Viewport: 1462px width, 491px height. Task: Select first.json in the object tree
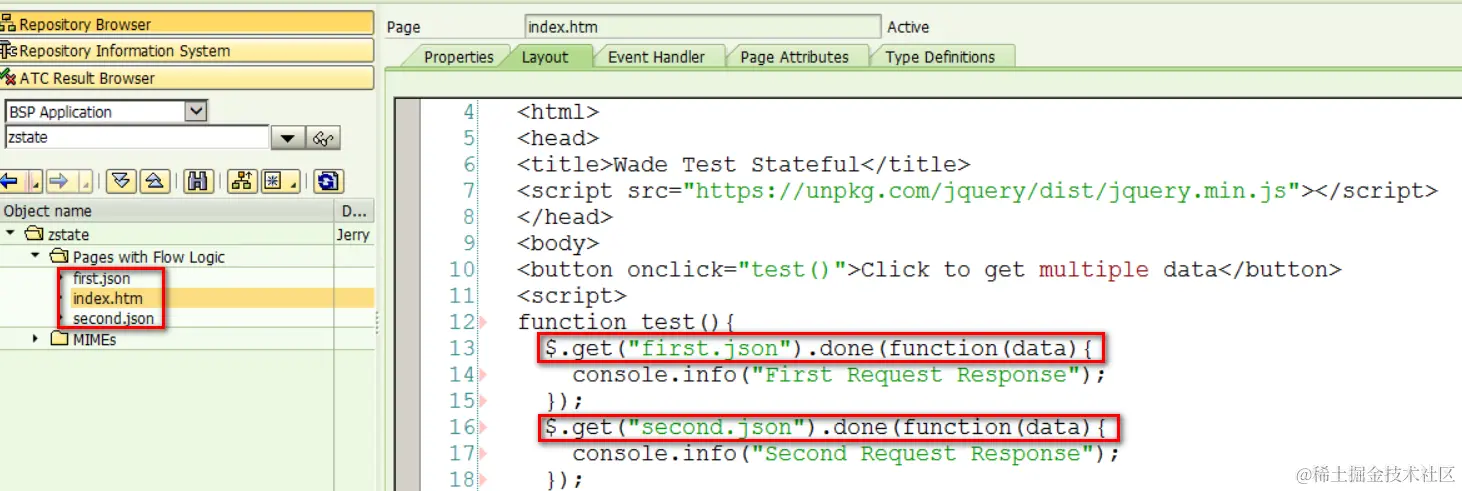coord(101,278)
